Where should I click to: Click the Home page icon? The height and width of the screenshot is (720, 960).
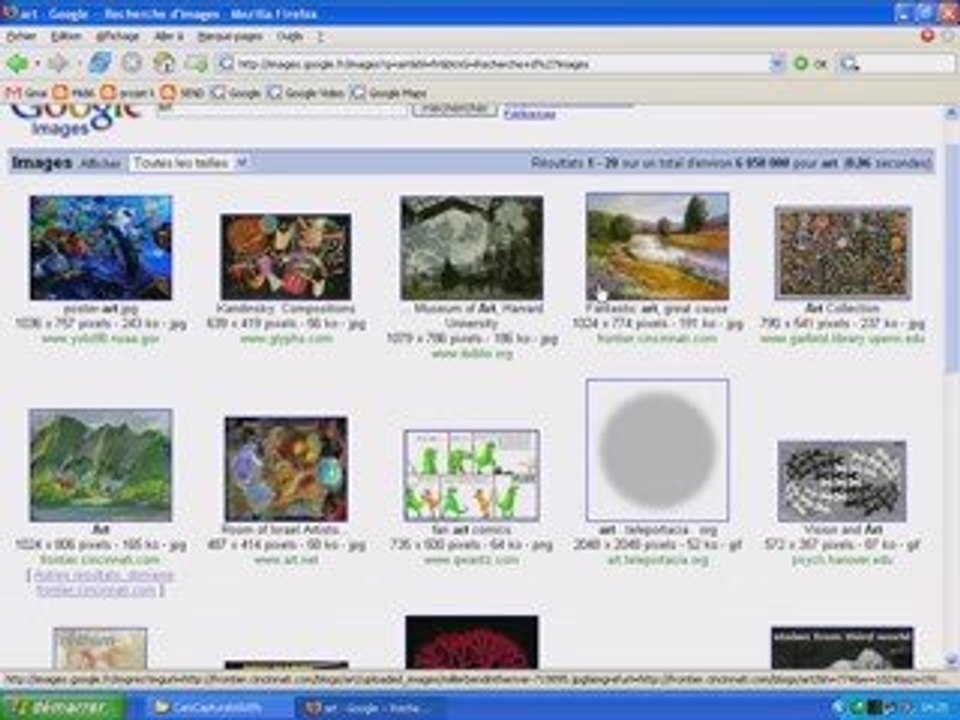(164, 62)
